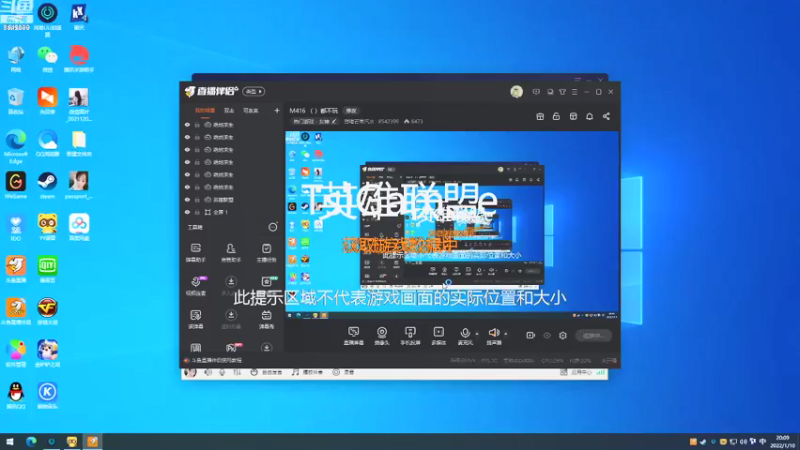The height and width of the screenshot is (450, 800).
Task: Expand the microphone options arrow
Action: (477, 334)
